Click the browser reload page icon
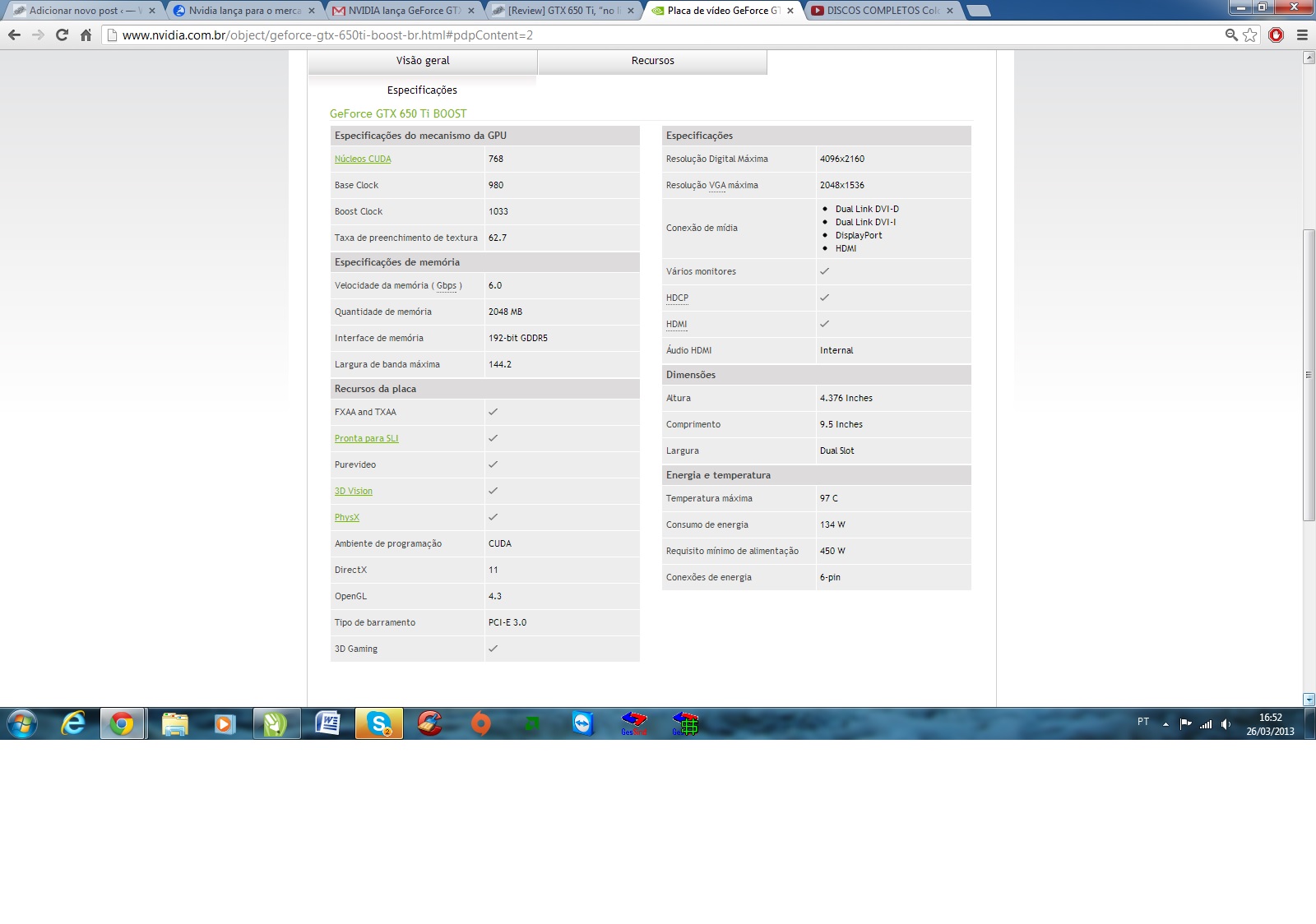Viewport: 1316px width, 924px height. [62, 35]
